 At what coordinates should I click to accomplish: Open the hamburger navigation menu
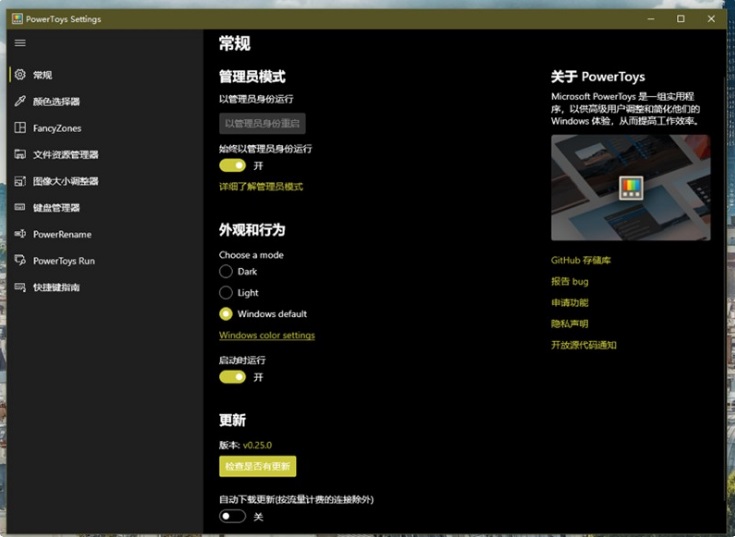tap(20, 43)
